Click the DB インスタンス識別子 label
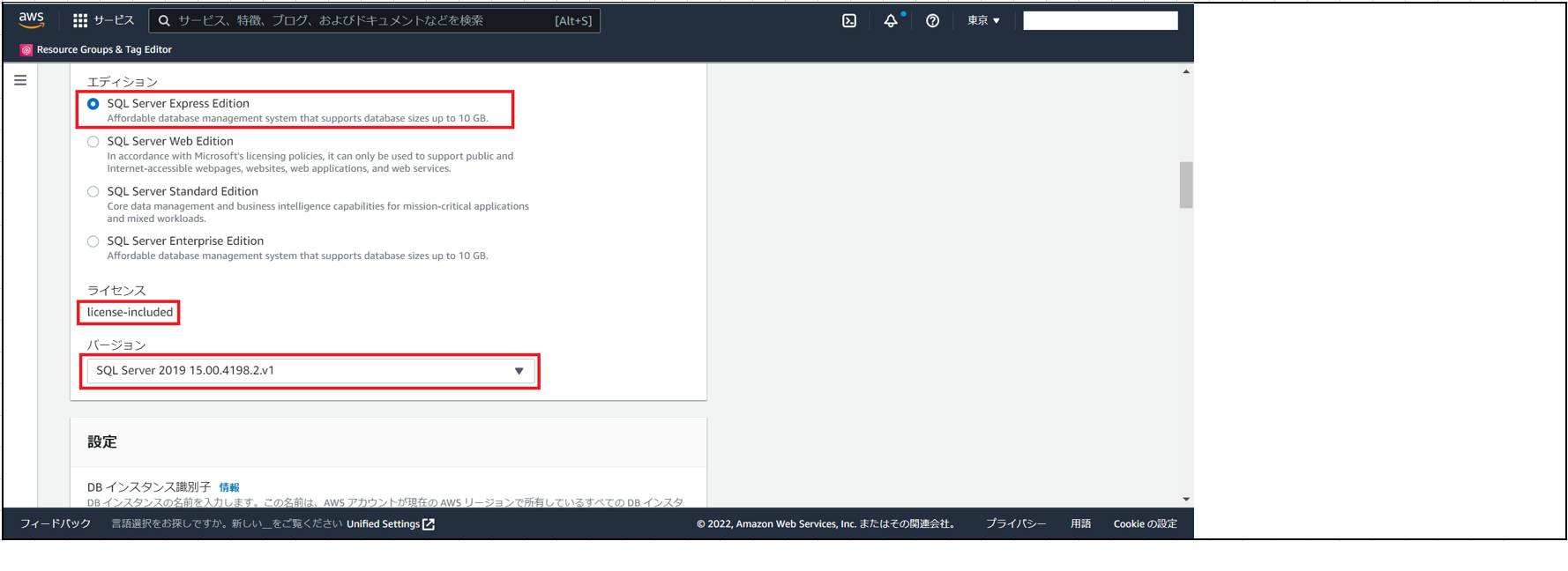 tap(149, 487)
